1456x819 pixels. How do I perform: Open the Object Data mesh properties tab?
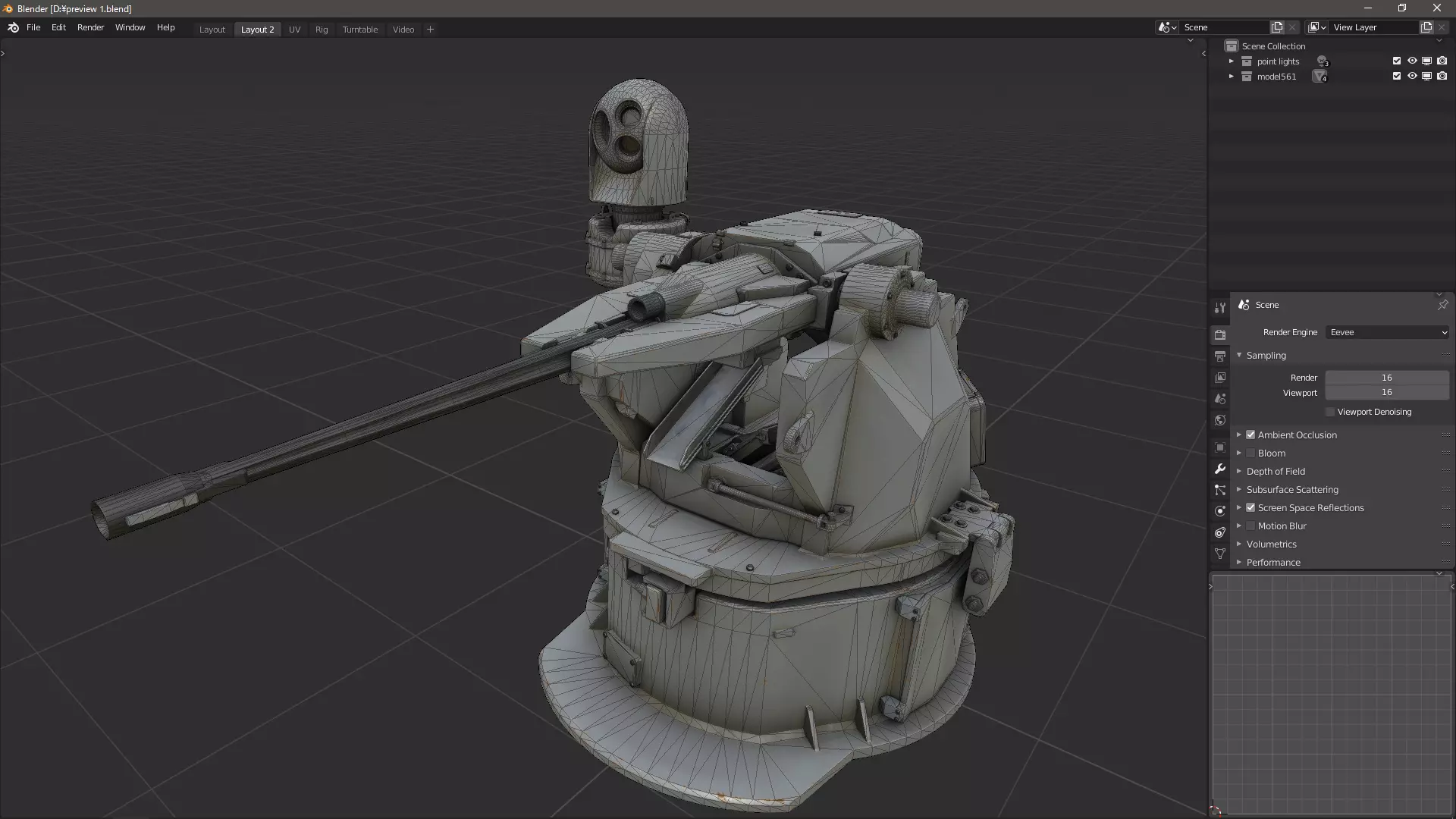[x=1219, y=554]
